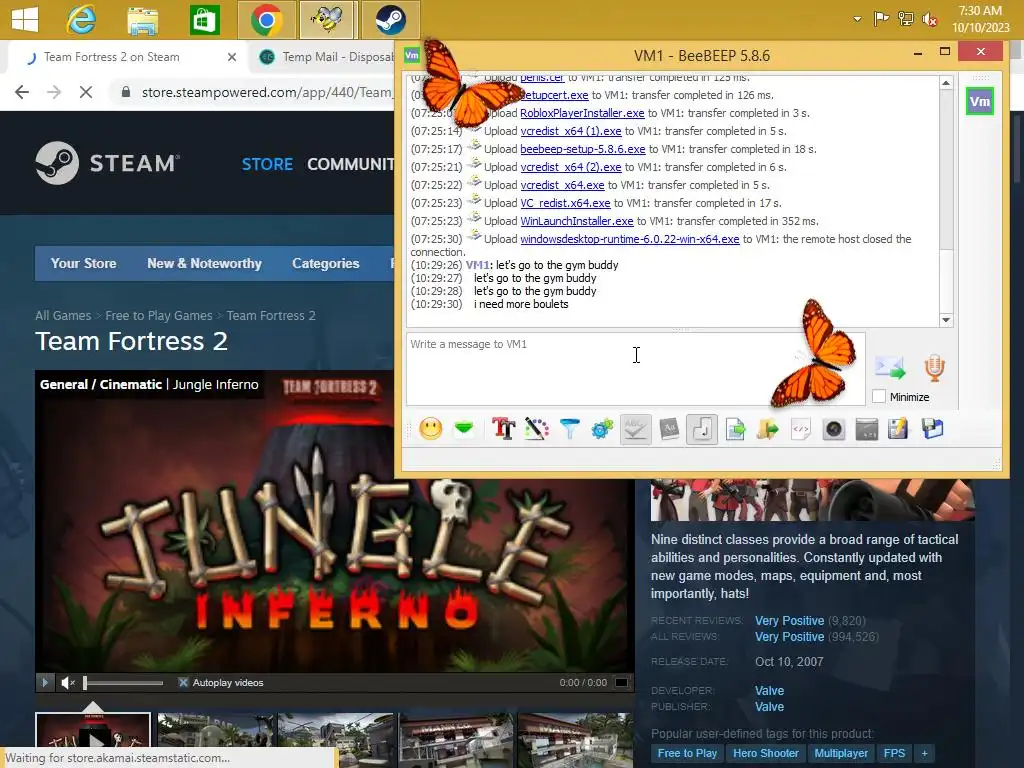This screenshot has height=768, width=1024.
Task: Close the Team Fortress 2 browser tab
Action: (232, 57)
